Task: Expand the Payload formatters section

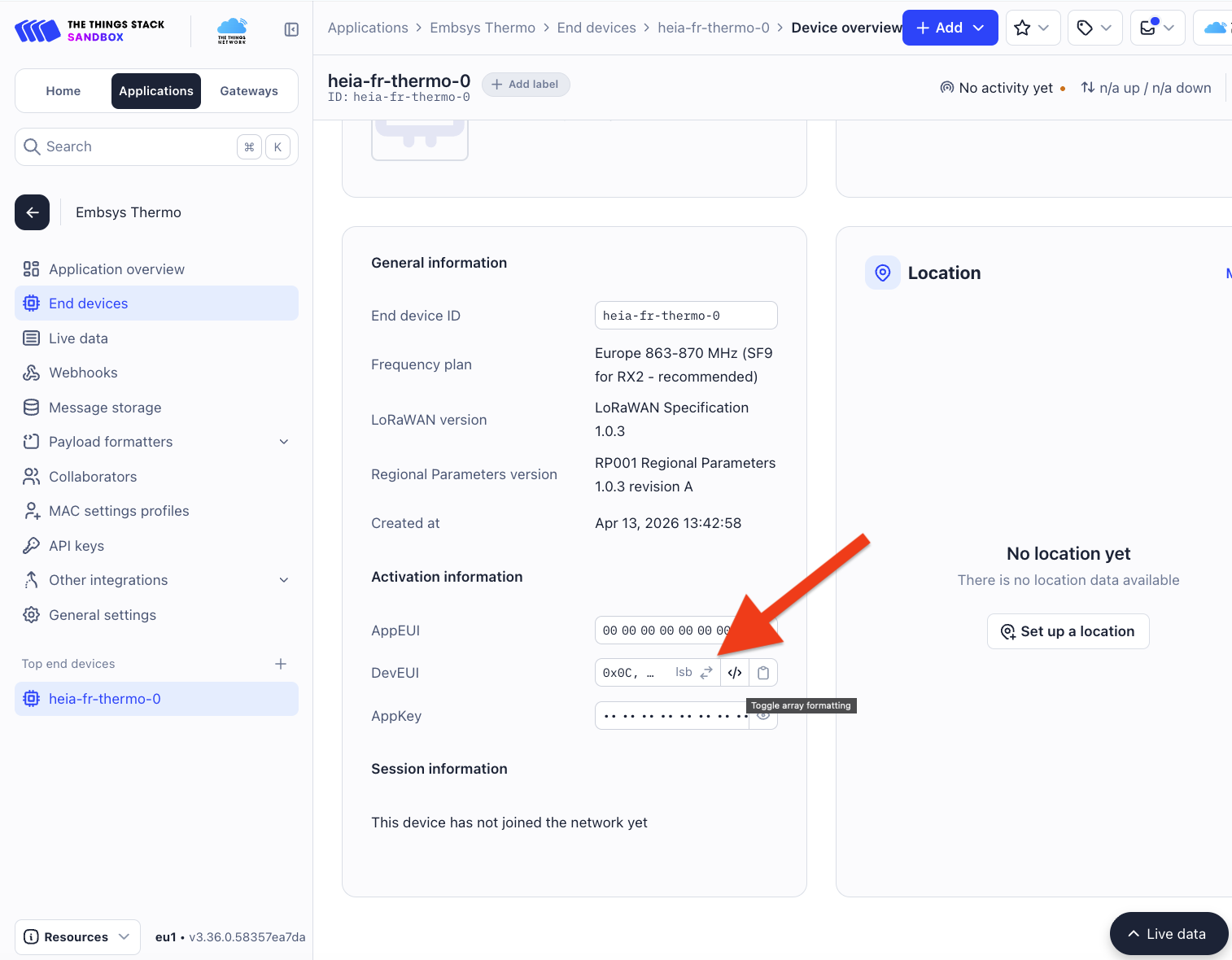Action: tap(284, 442)
